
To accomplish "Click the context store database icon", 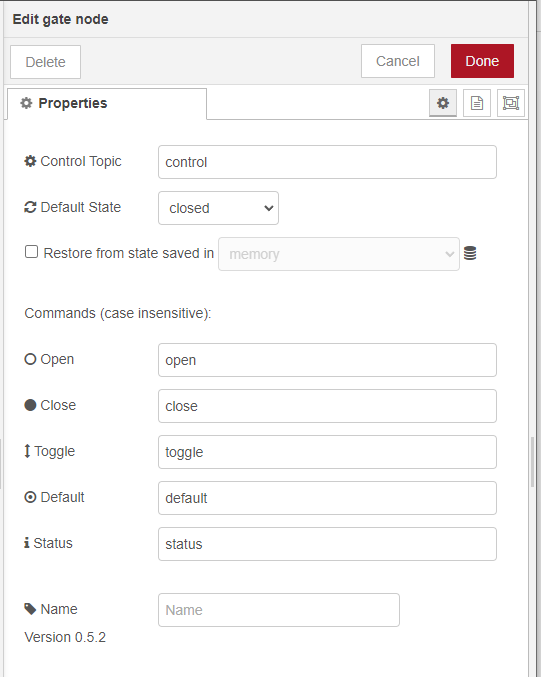I will (470, 253).
